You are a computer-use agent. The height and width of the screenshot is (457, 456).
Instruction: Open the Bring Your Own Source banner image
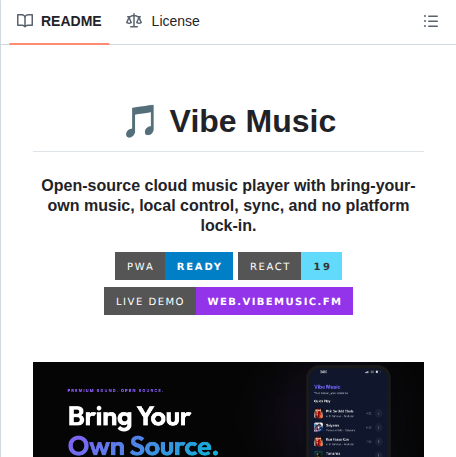(x=228, y=409)
